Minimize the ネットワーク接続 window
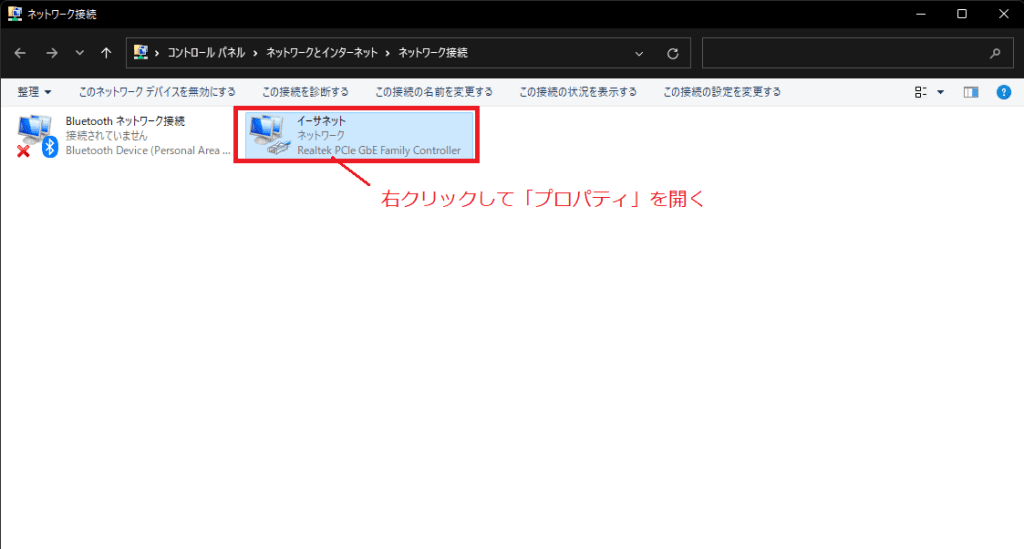The height and width of the screenshot is (549, 1024). point(921,14)
